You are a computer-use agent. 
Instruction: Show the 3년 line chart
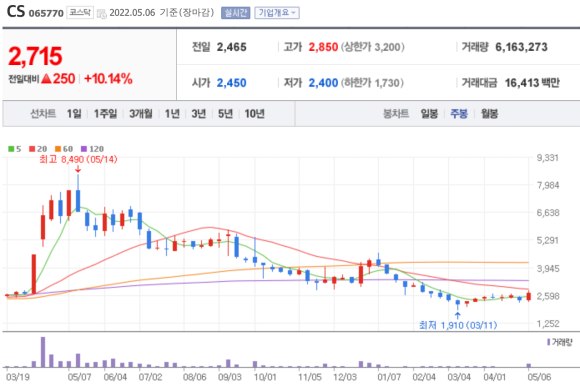199,114
